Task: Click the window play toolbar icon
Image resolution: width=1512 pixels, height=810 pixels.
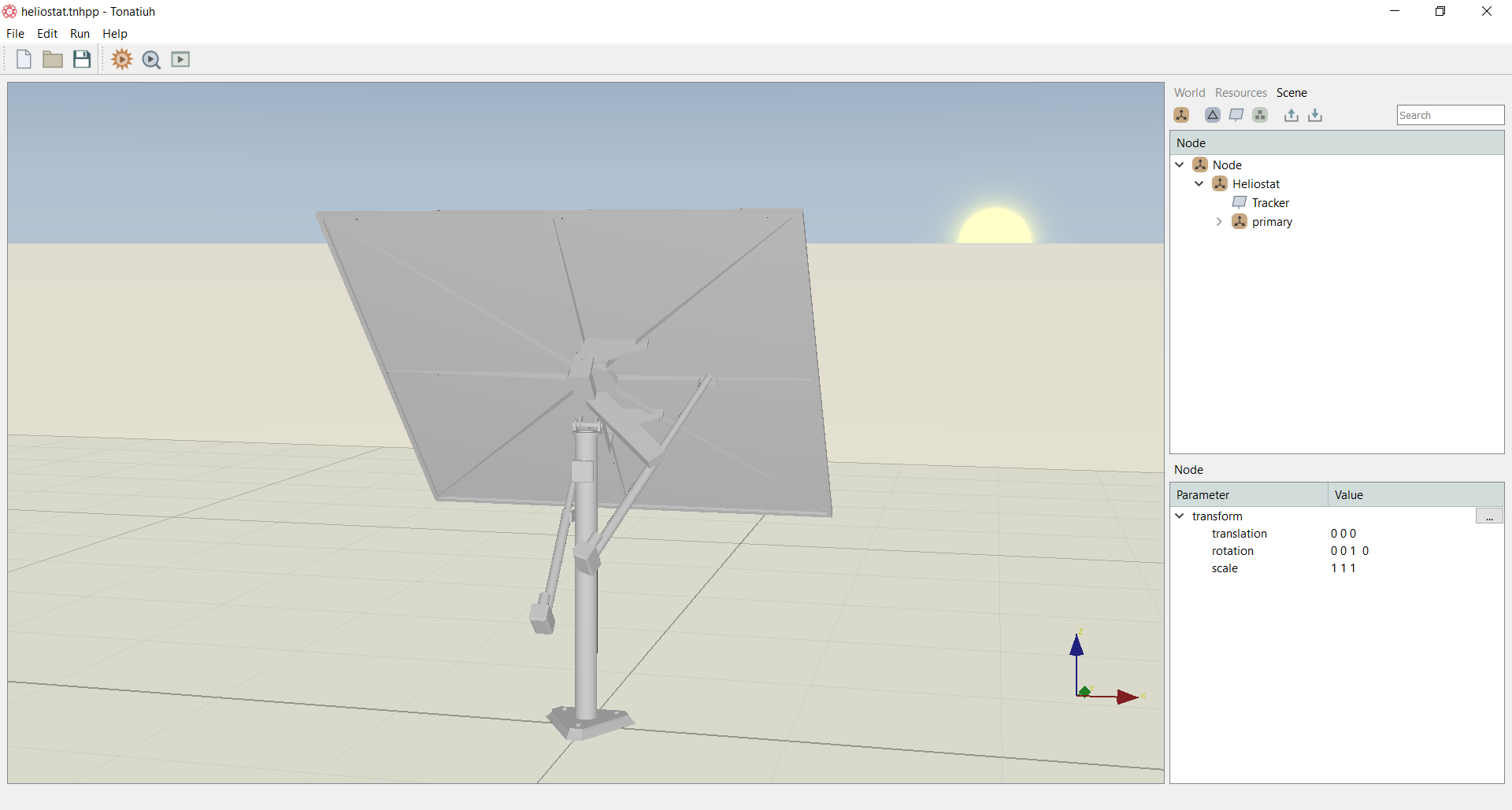Action: pyautogui.click(x=180, y=59)
